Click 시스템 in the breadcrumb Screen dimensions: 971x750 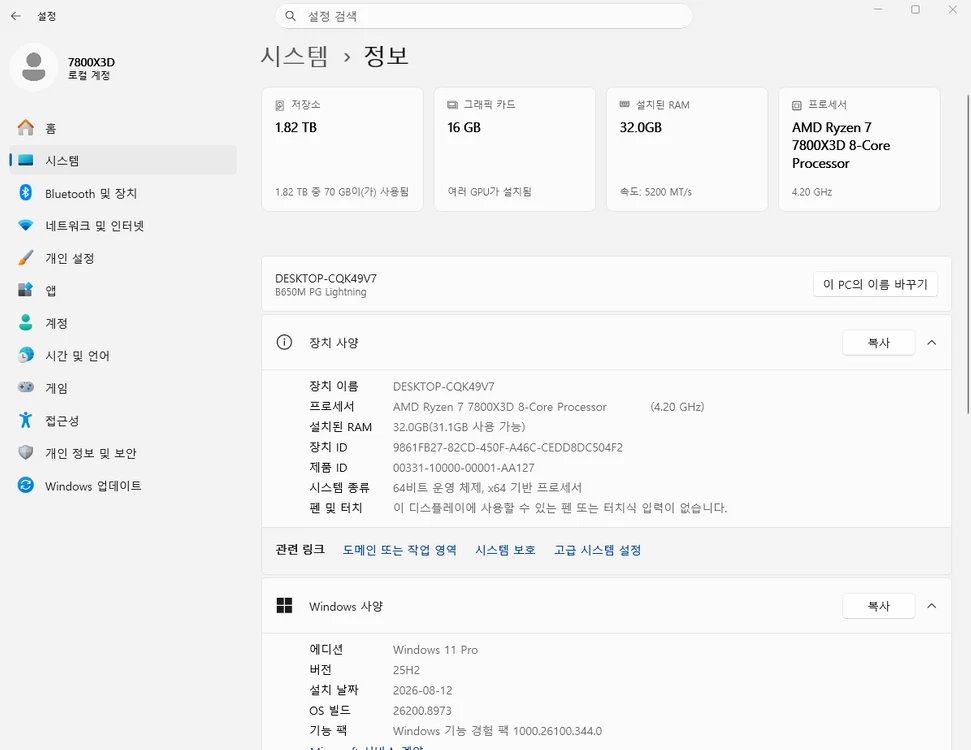tap(294, 56)
